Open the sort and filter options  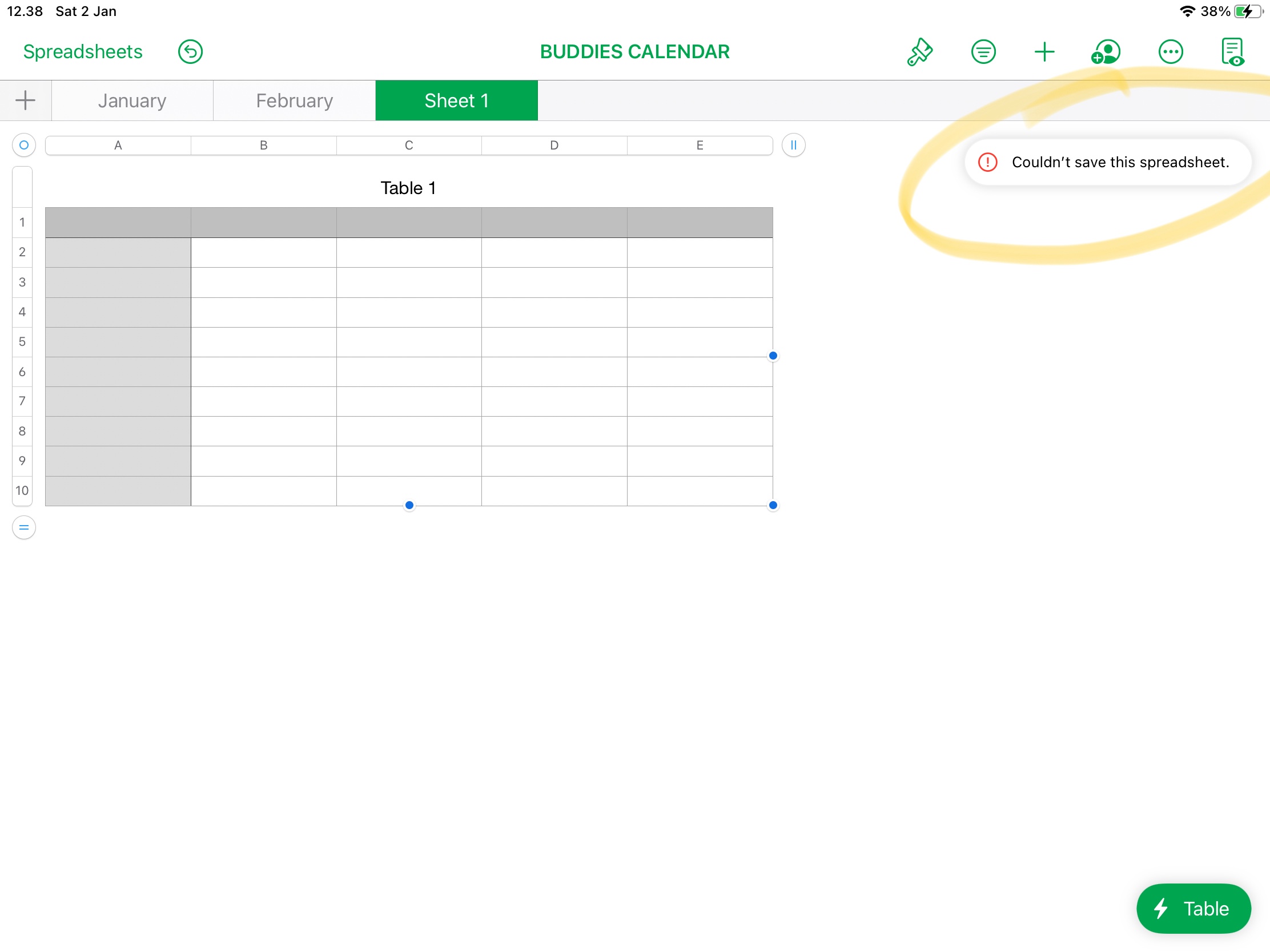(983, 51)
